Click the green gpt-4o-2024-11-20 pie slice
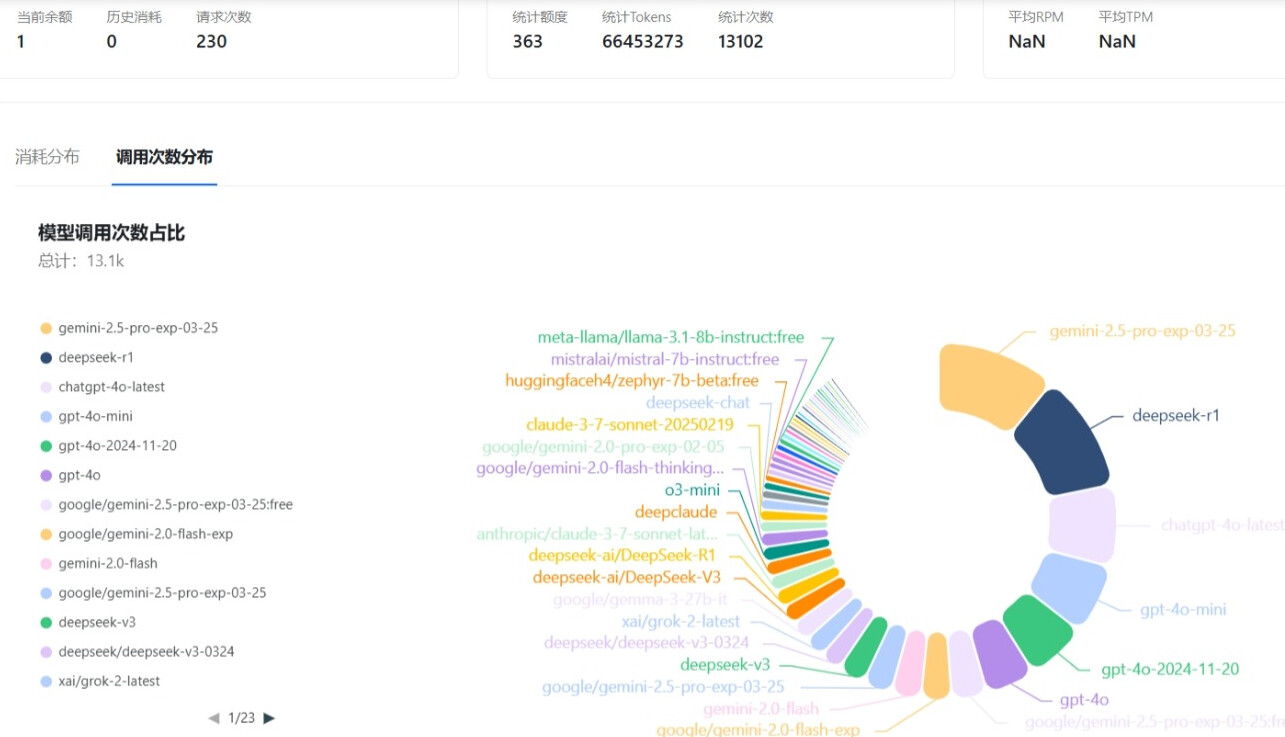 click(x=1038, y=630)
